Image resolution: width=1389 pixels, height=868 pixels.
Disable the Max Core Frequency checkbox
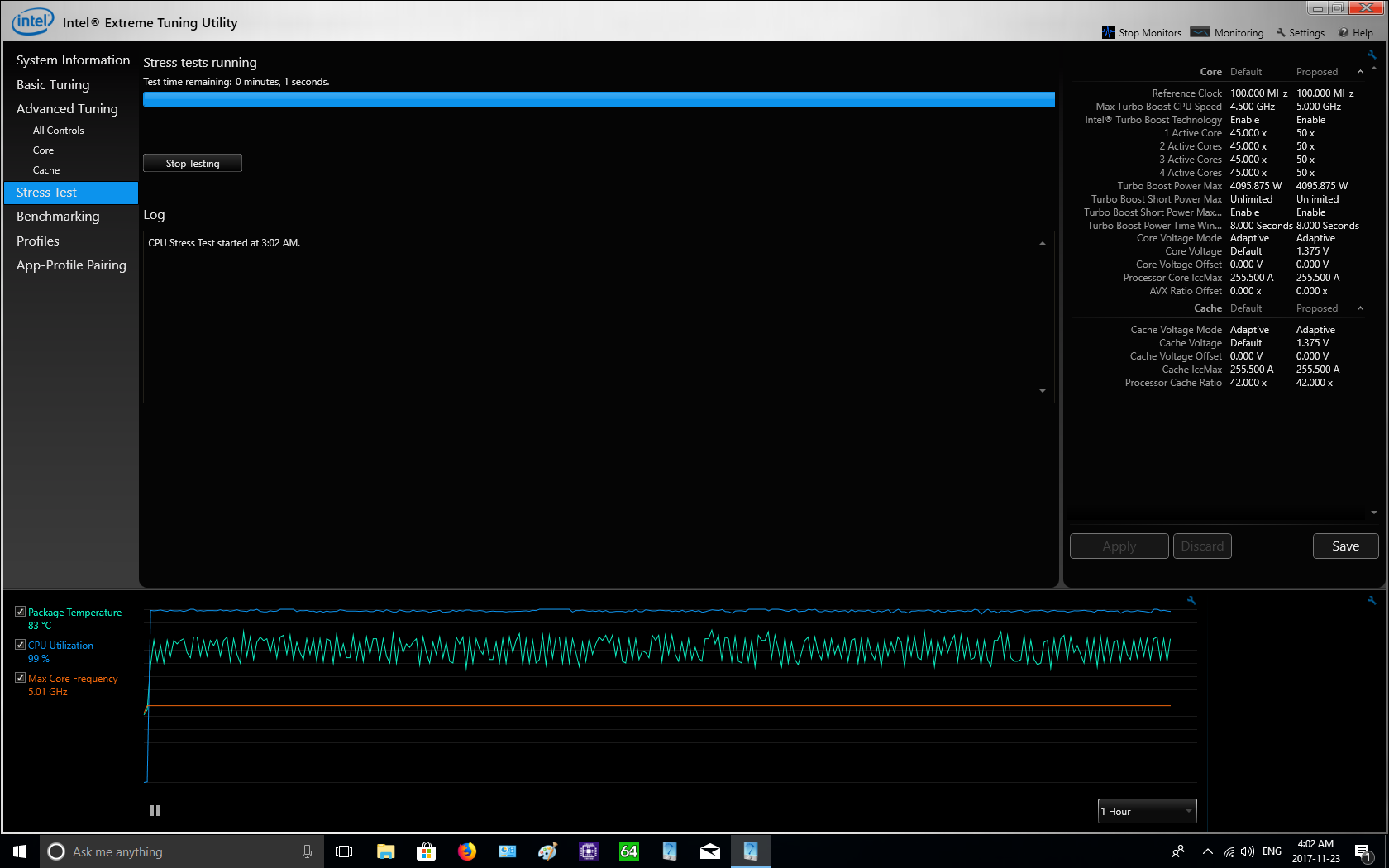(21, 678)
